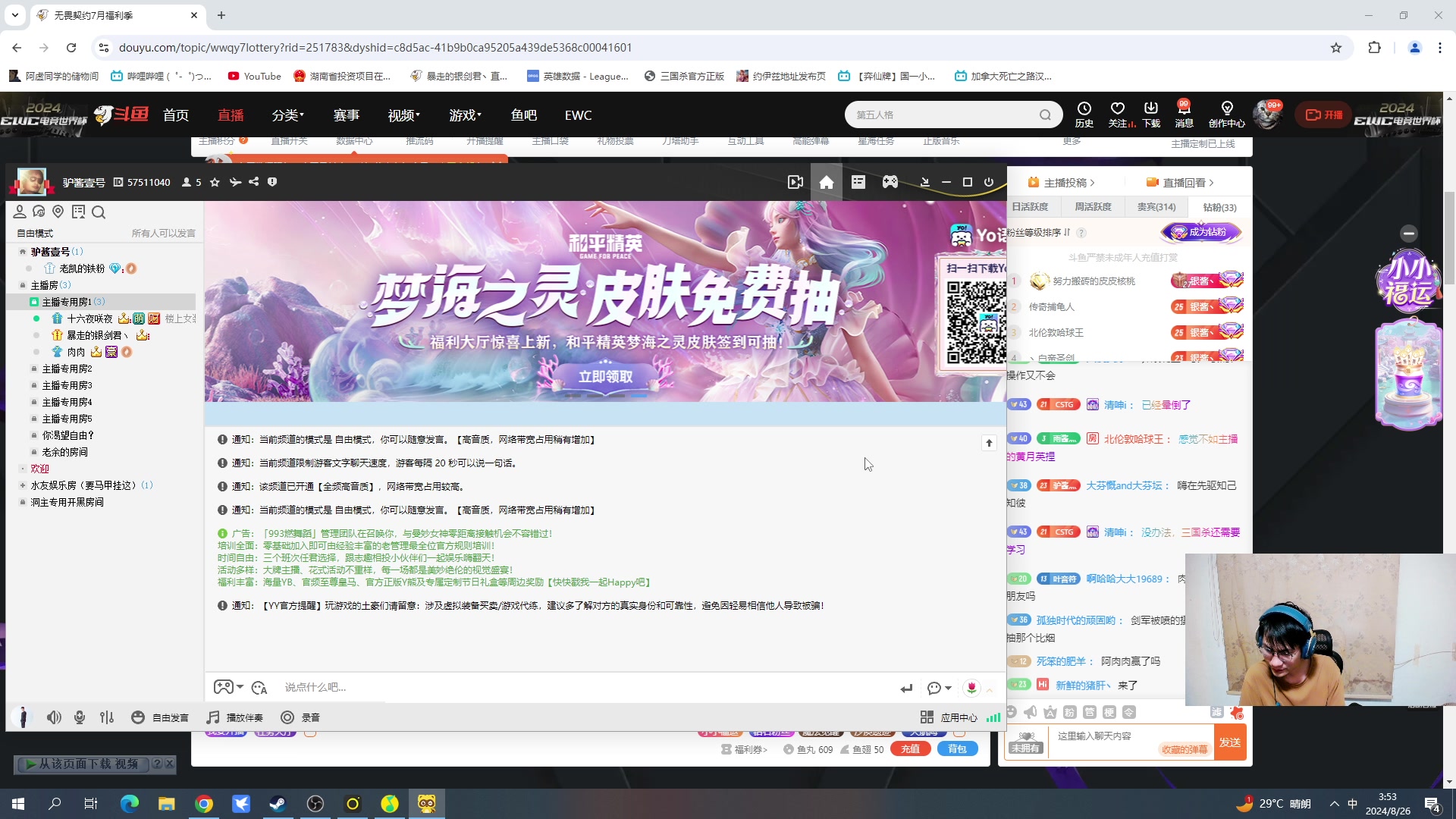Collapse the 主播房 channel group

coord(49,284)
